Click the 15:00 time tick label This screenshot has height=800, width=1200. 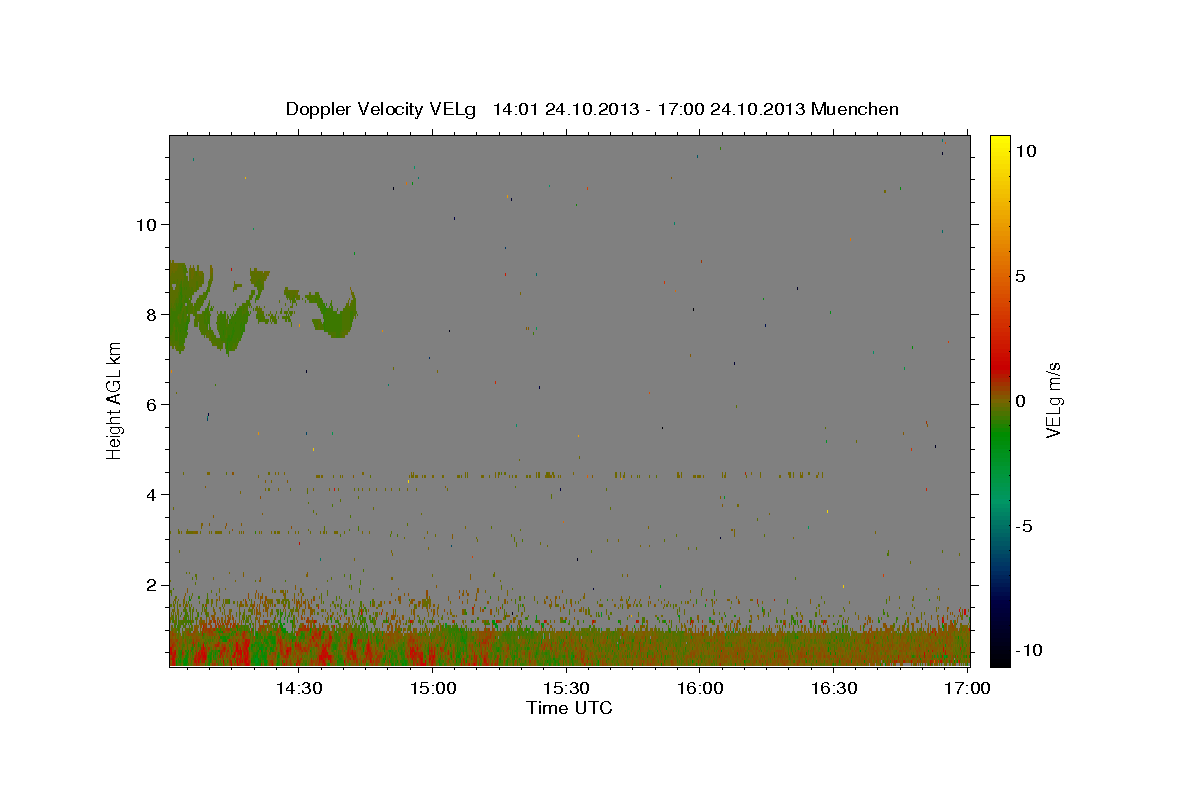432,688
